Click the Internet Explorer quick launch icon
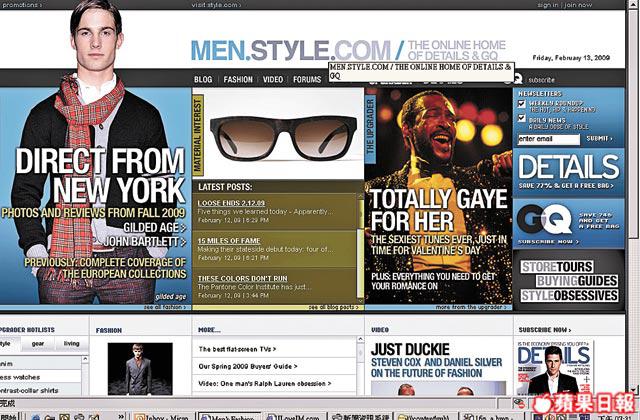The width and height of the screenshot is (640, 420). click(x=36, y=417)
